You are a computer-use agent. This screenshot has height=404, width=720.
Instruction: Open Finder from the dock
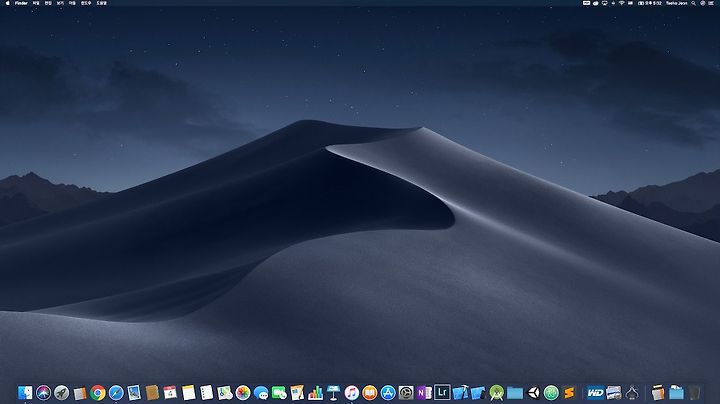(25, 393)
